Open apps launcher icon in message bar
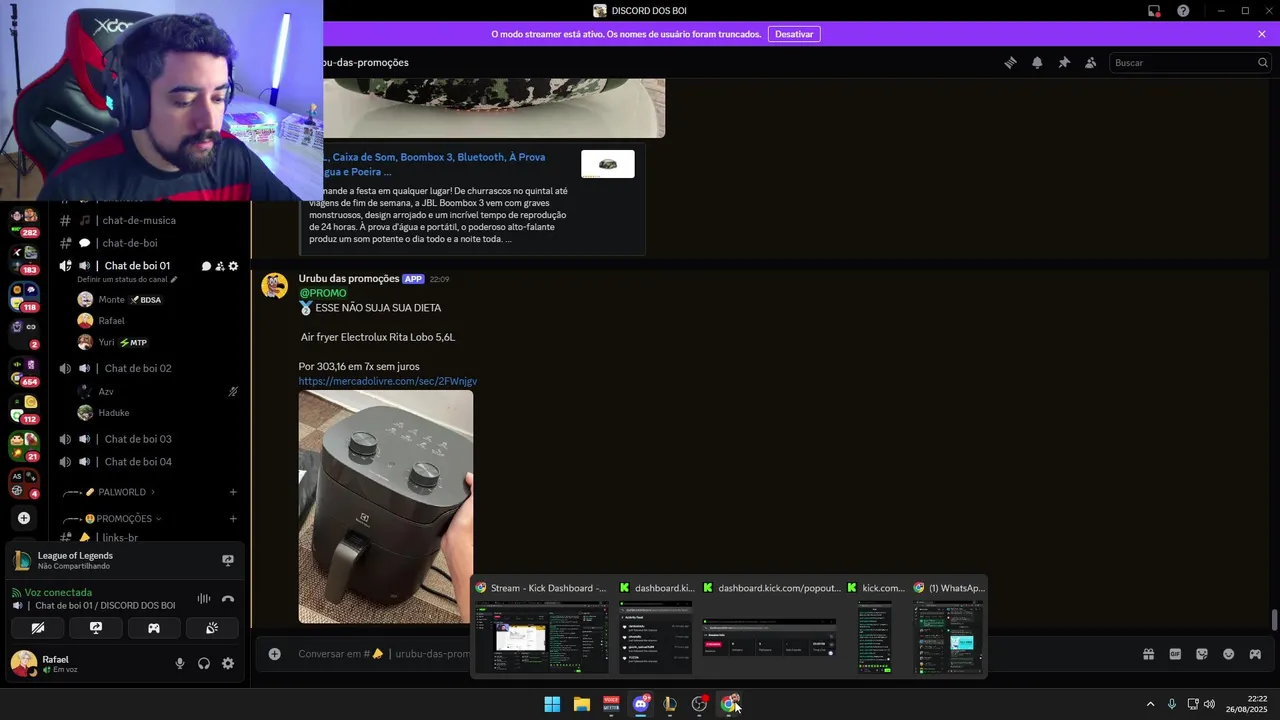This screenshot has width=1280, height=720. click(1255, 654)
